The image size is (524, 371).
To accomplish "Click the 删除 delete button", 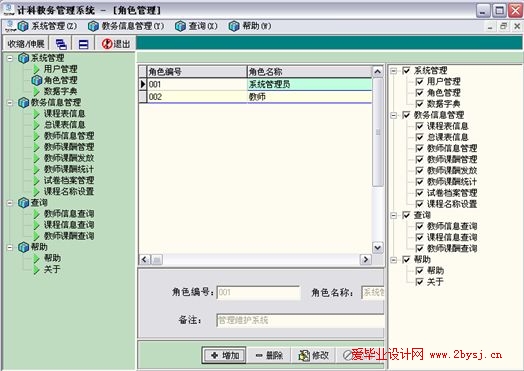I will [x=269, y=355].
